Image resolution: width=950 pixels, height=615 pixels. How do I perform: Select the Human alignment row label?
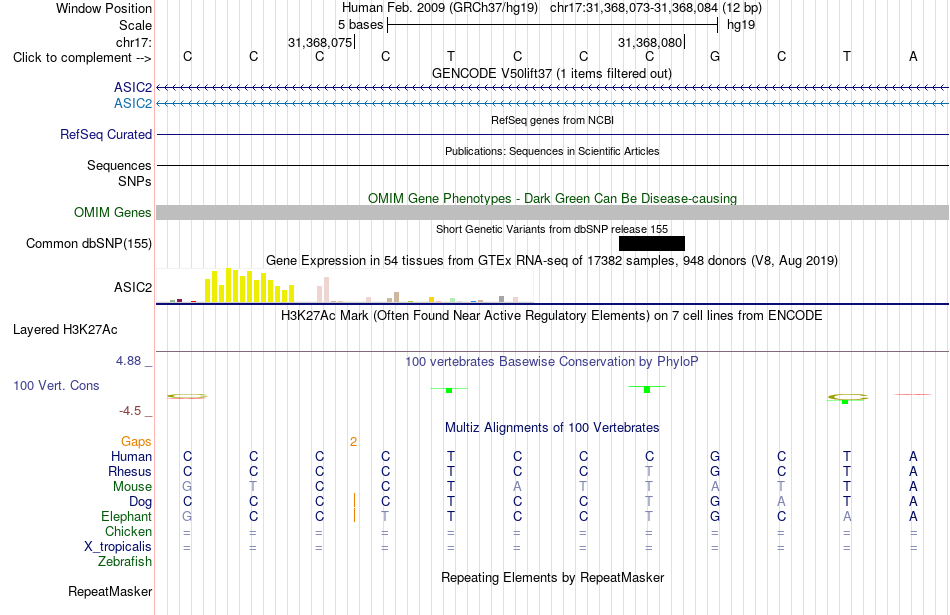[131, 456]
